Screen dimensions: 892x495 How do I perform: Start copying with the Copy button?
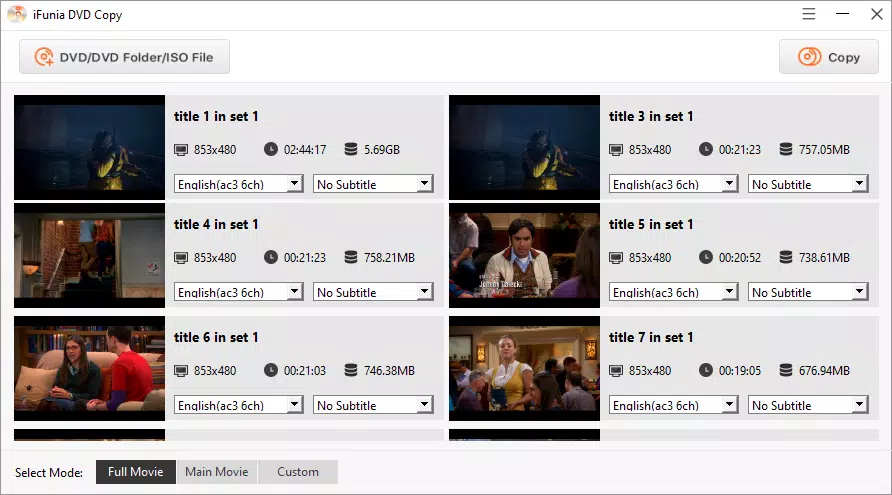pos(829,57)
